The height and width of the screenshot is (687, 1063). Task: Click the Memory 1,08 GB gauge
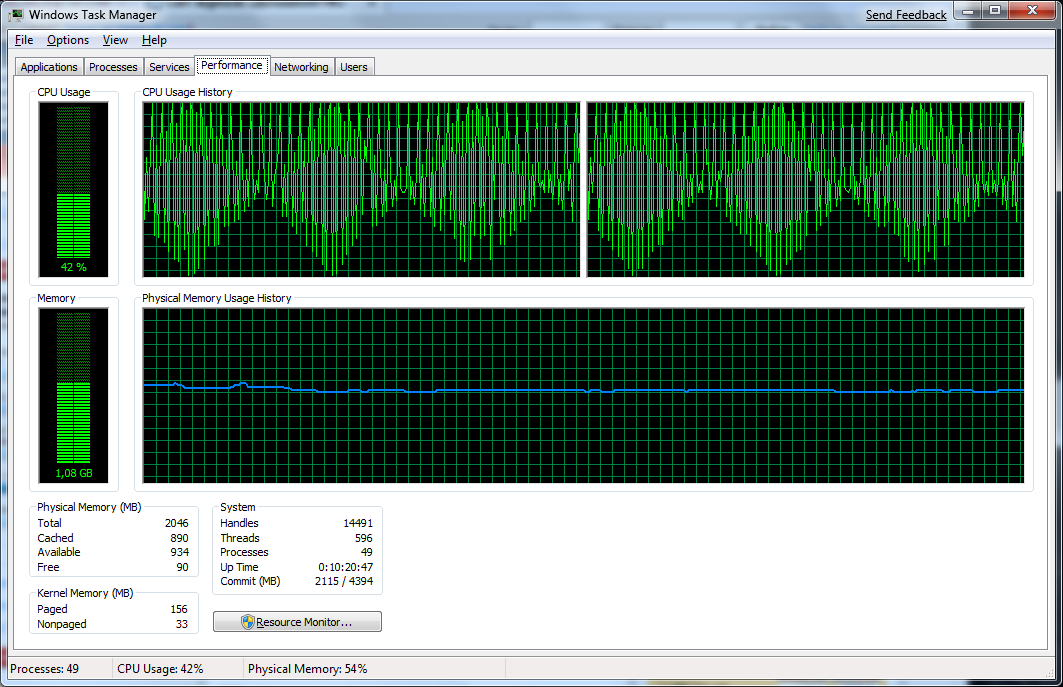tap(73, 395)
